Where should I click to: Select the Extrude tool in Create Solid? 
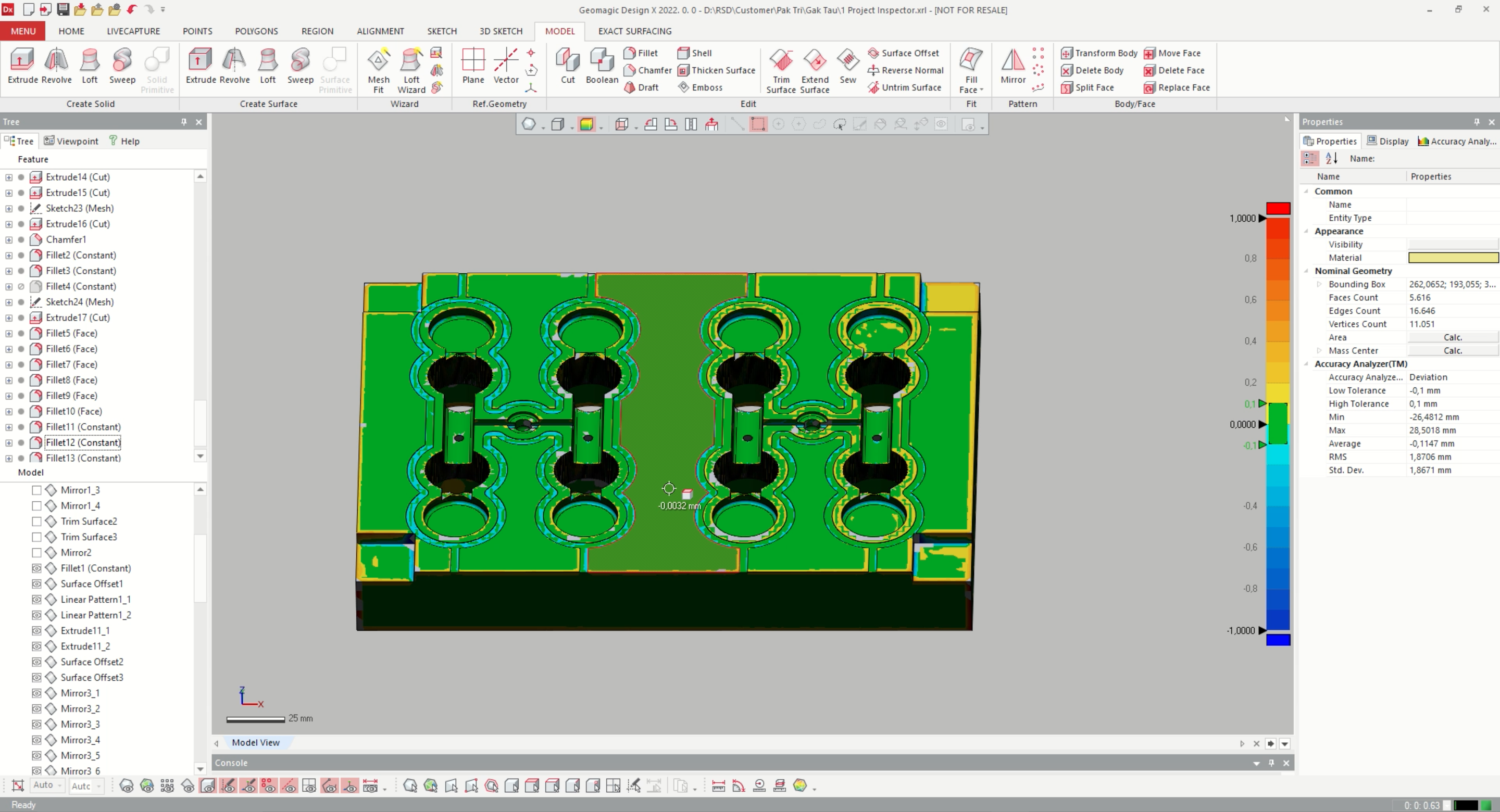pyautogui.click(x=23, y=66)
